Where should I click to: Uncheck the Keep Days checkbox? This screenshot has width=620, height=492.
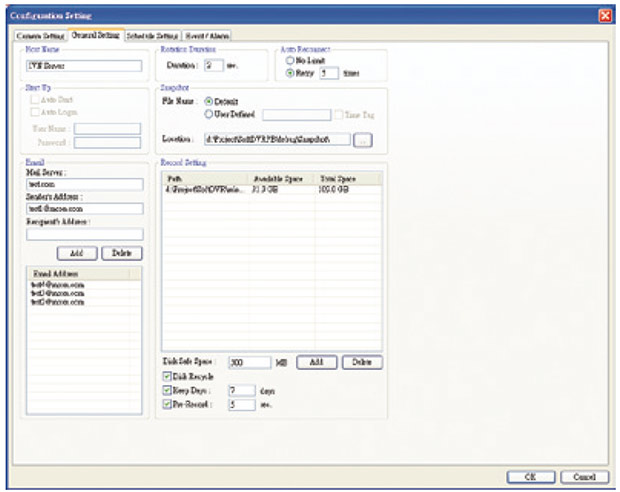167,391
